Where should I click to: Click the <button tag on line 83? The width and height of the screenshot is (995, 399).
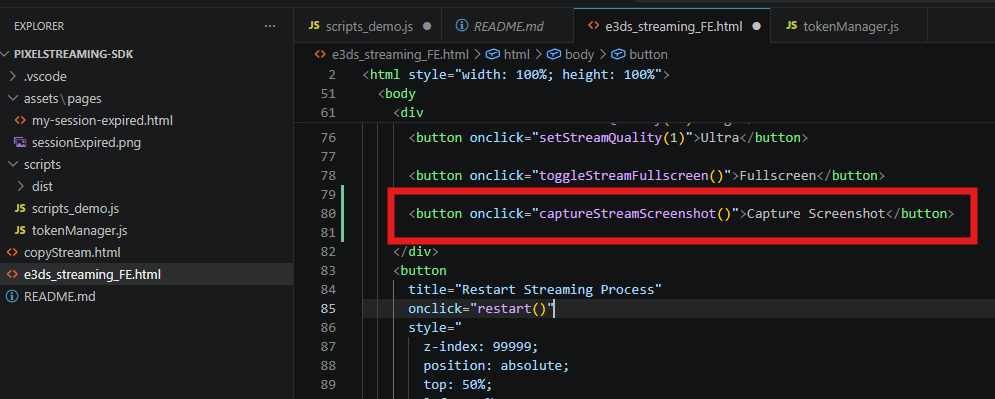(x=419, y=271)
